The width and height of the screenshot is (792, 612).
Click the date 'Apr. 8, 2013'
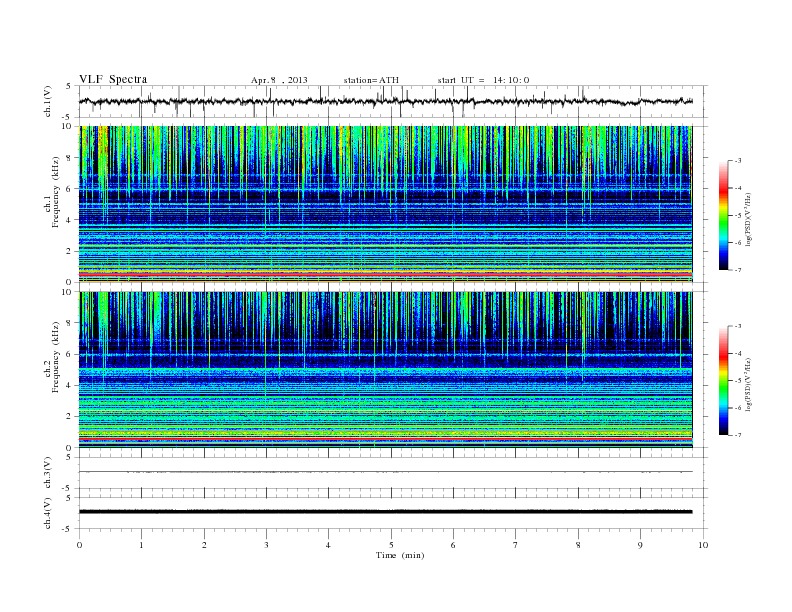point(279,80)
